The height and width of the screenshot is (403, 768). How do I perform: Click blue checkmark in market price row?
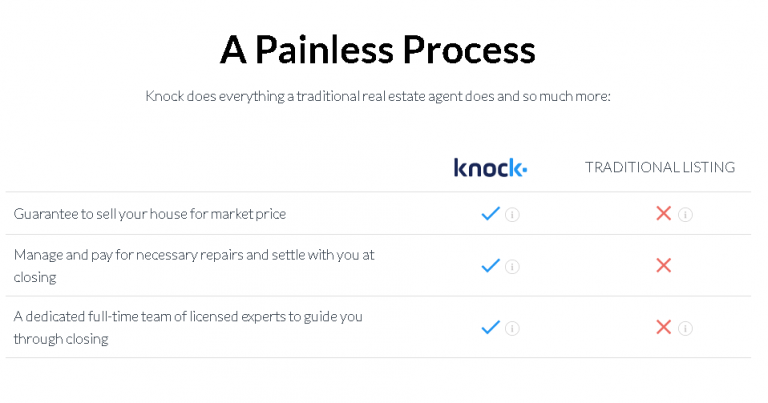[x=490, y=213]
